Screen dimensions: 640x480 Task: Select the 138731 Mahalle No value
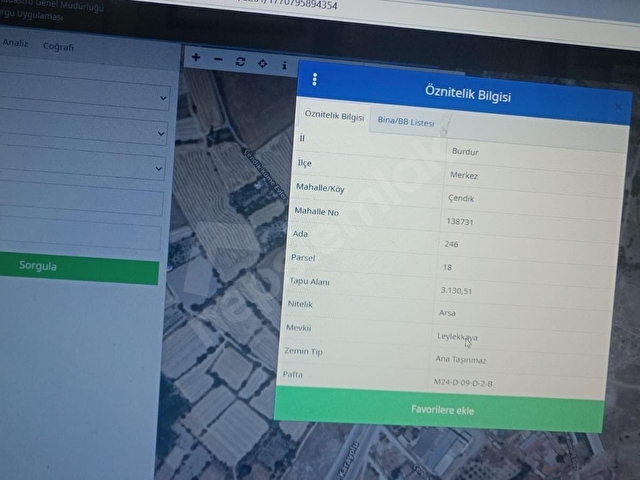460,222
